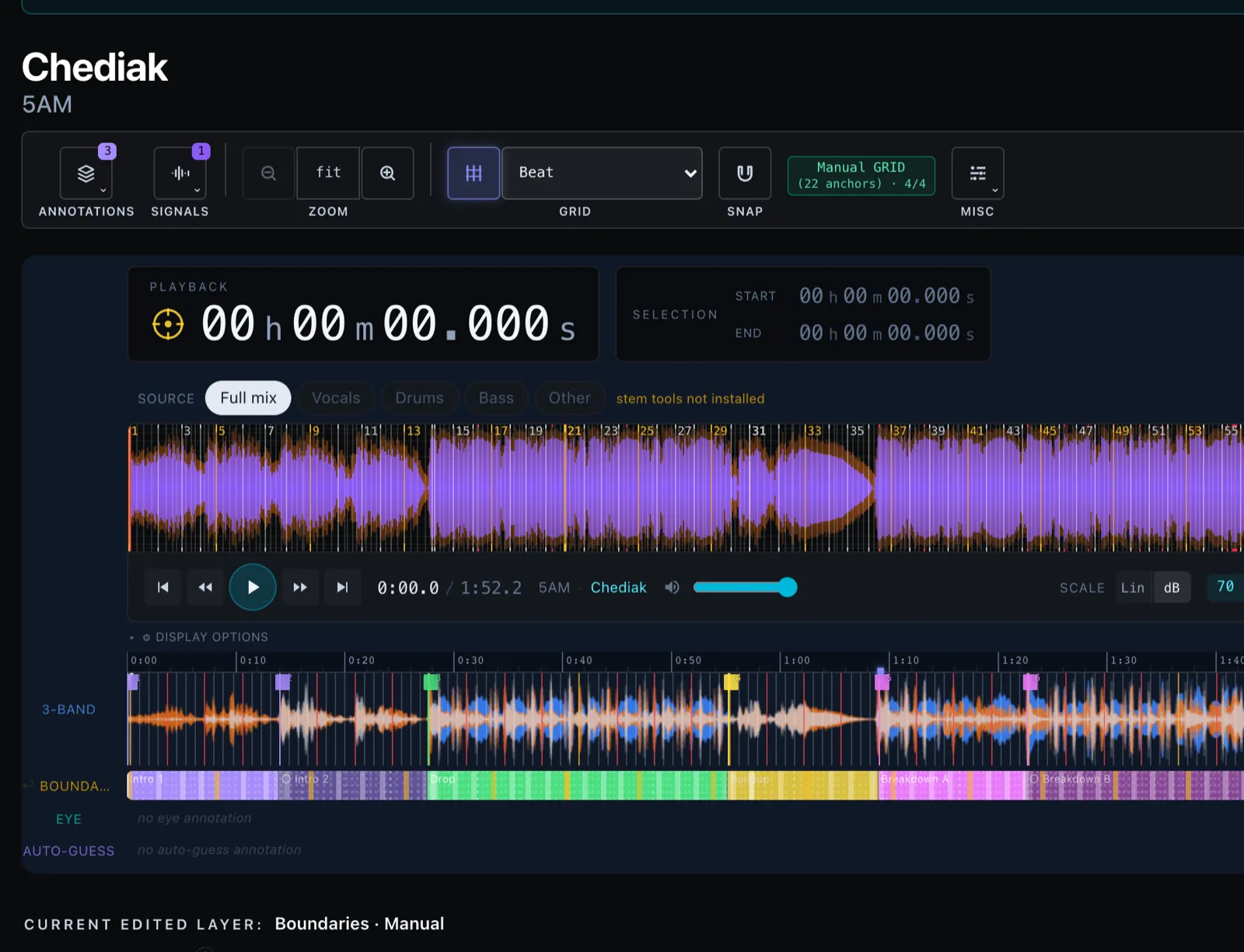Image resolution: width=1244 pixels, height=952 pixels.
Task: Toggle the grid display button
Action: (x=473, y=173)
